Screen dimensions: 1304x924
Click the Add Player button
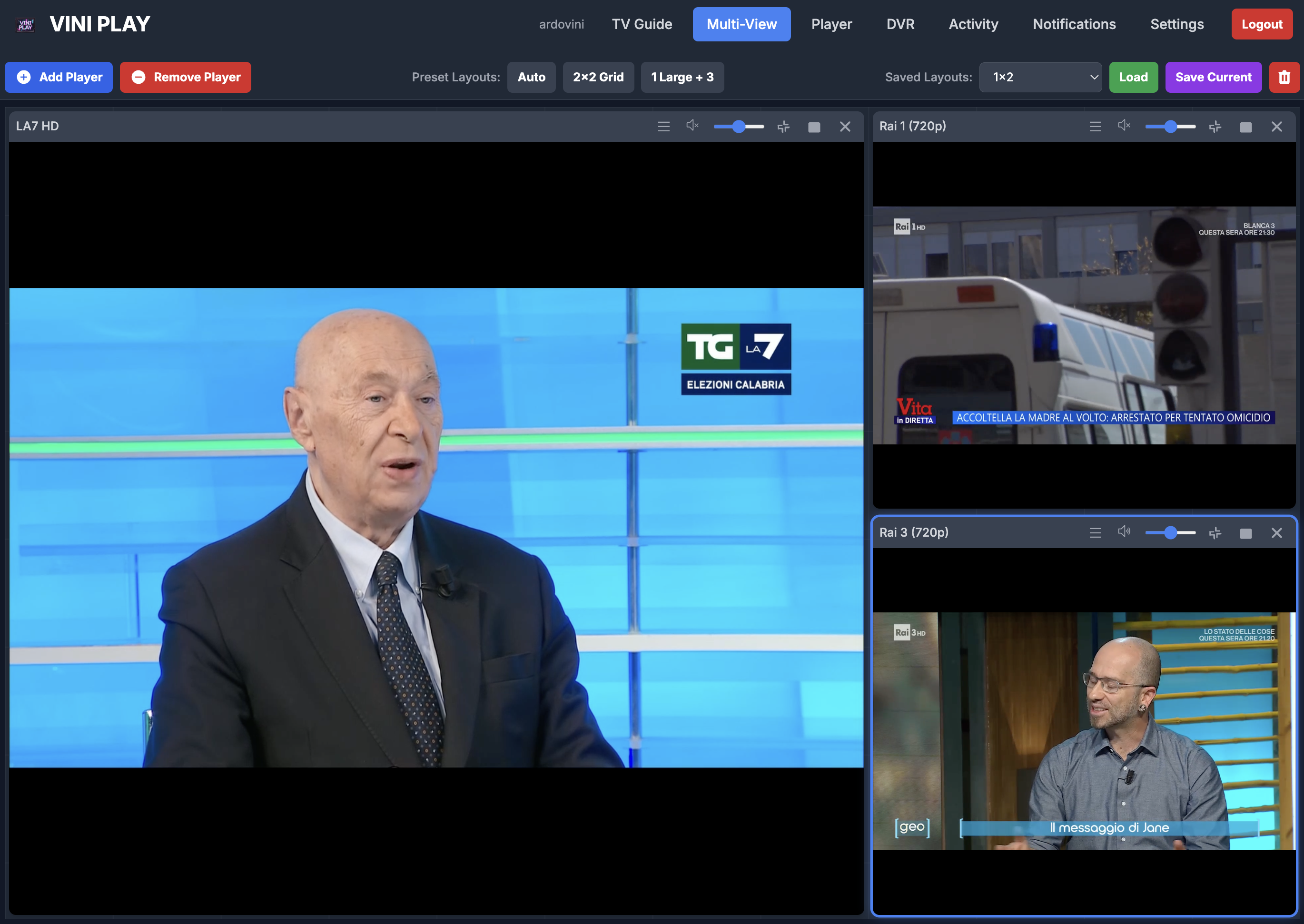click(x=59, y=78)
